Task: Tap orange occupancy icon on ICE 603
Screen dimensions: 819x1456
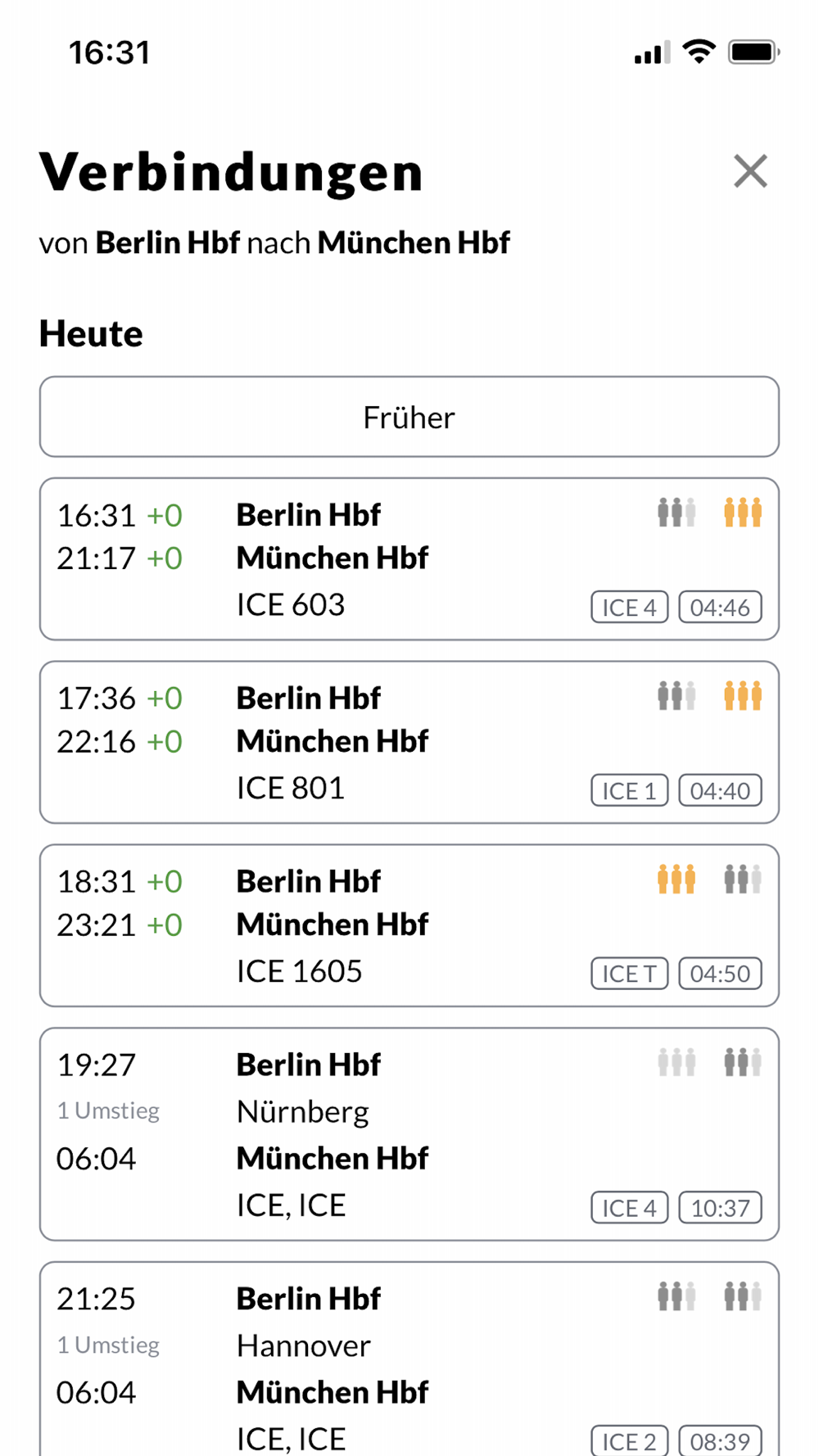Action: (x=743, y=513)
